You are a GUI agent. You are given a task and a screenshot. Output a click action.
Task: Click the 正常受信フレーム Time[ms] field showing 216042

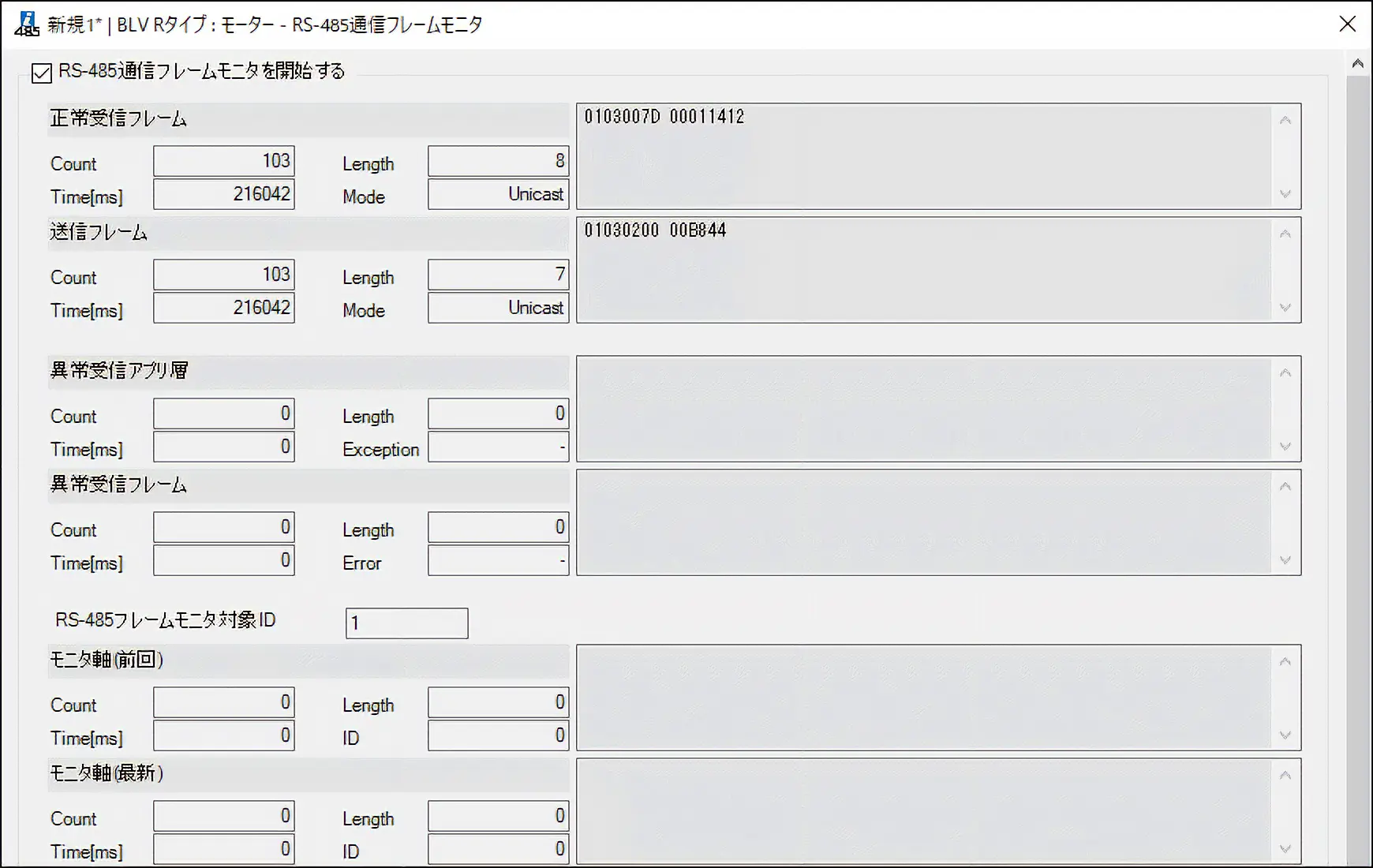224,194
